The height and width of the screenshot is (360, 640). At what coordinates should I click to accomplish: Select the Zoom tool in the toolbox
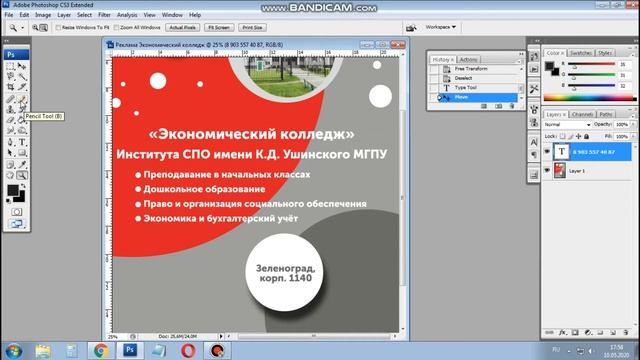pyautogui.click(x=22, y=176)
